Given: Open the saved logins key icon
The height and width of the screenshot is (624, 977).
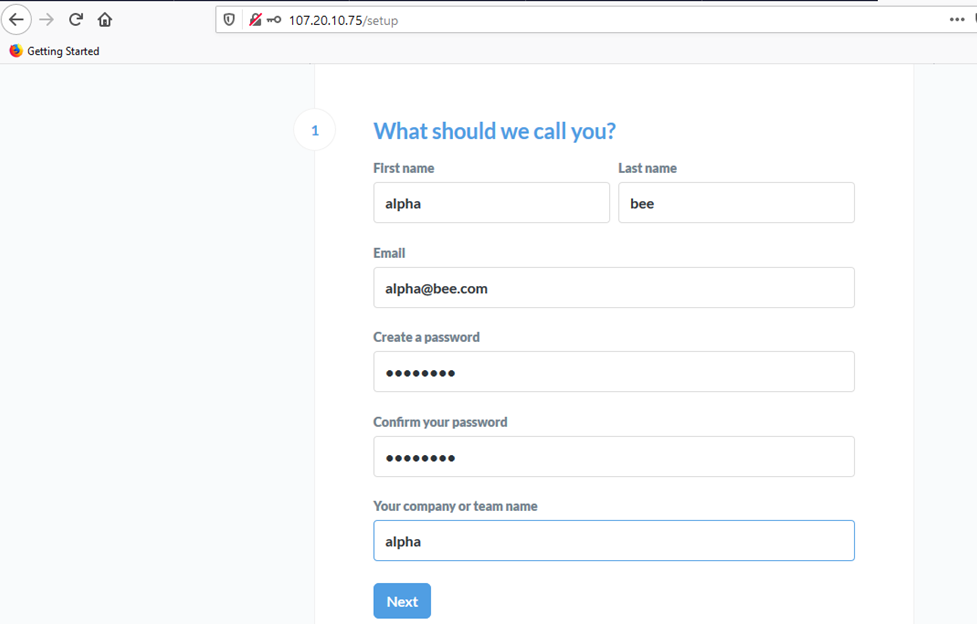Looking at the screenshot, I should click(274, 20).
